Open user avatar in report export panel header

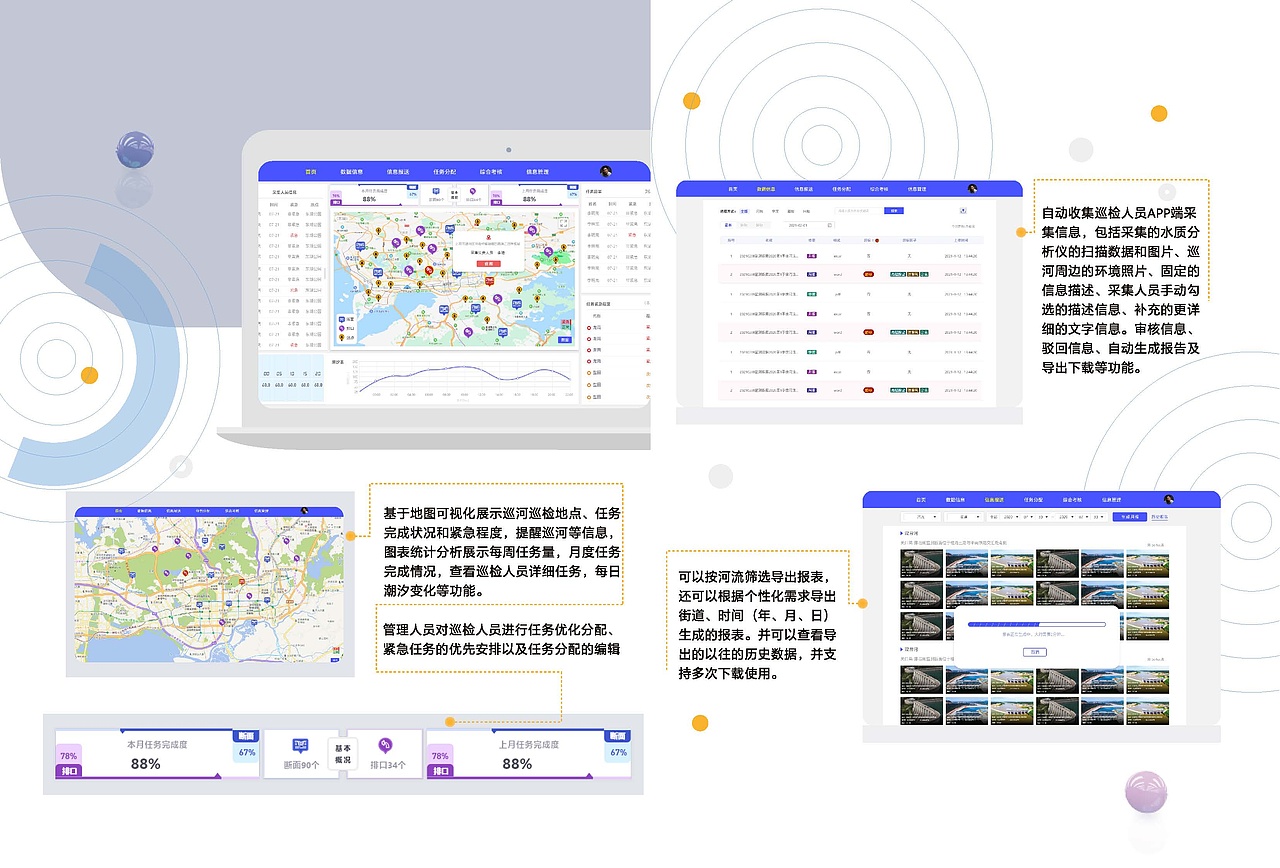coord(1168,499)
